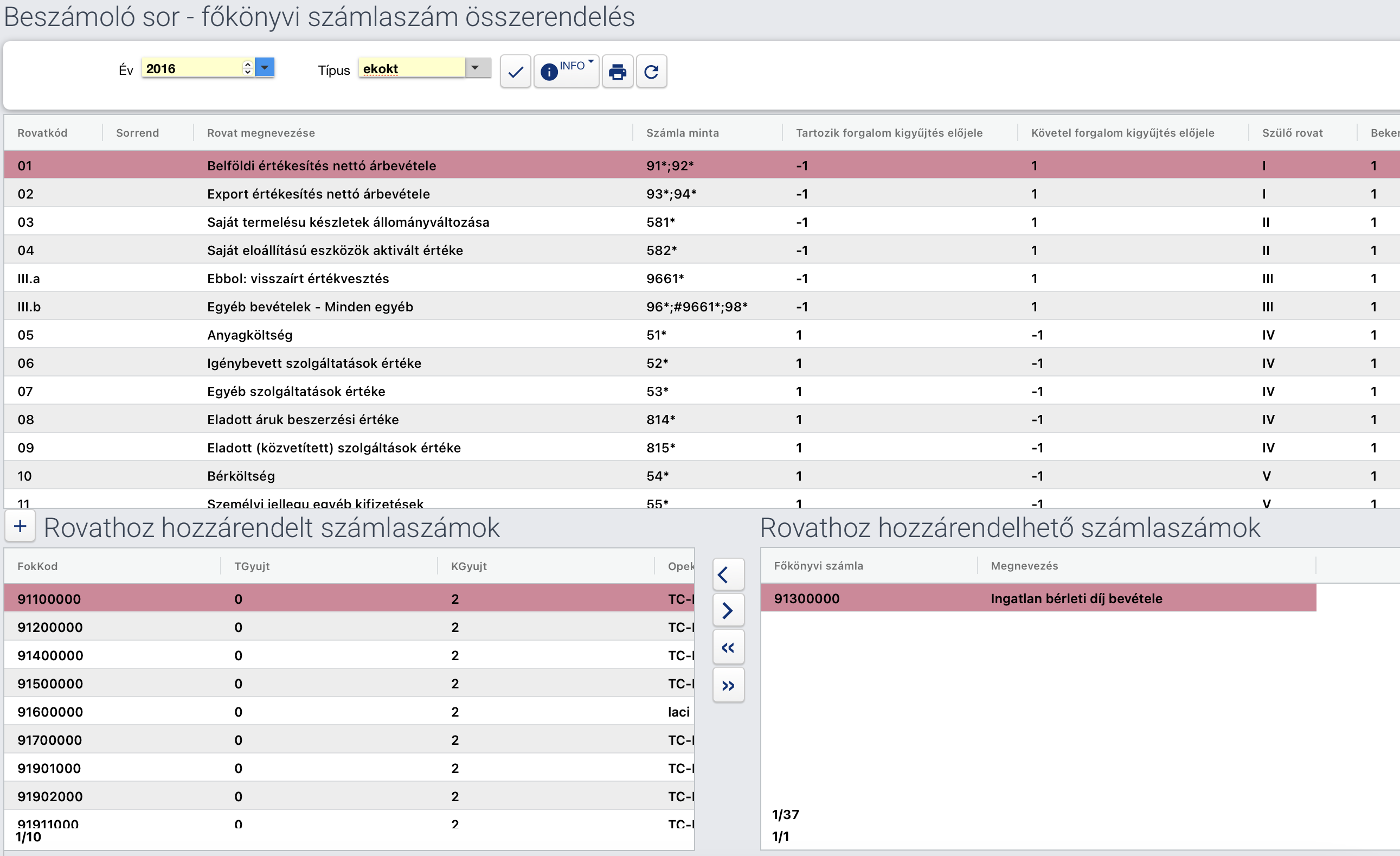This screenshot has height=856, width=1400.
Task: Click the double right arrow button
Action: pos(728,686)
